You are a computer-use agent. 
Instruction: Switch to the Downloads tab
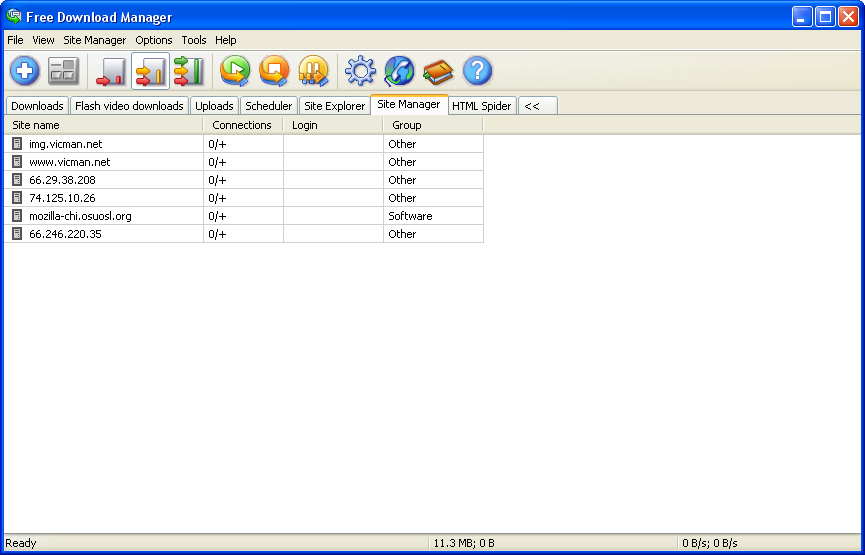(37, 106)
